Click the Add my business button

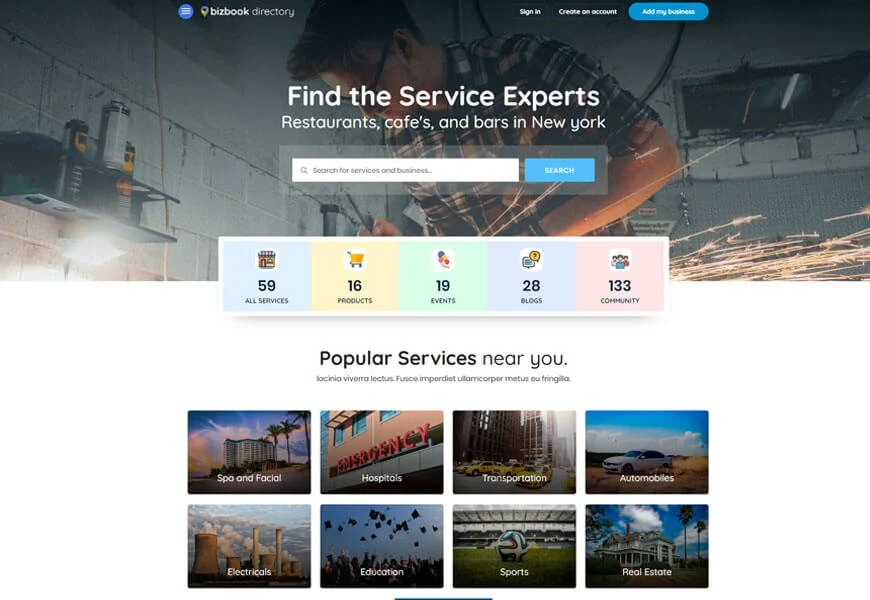tap(668, 12)
